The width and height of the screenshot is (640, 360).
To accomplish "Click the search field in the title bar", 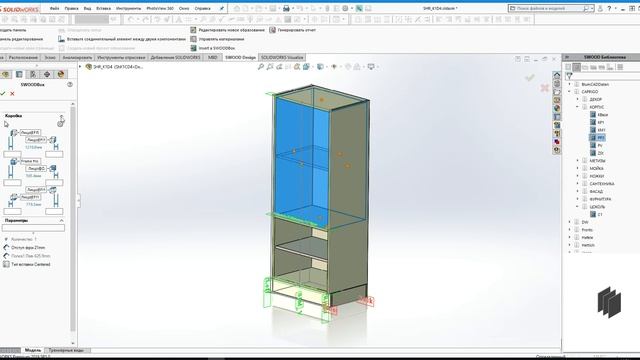I will click(549, 8).
